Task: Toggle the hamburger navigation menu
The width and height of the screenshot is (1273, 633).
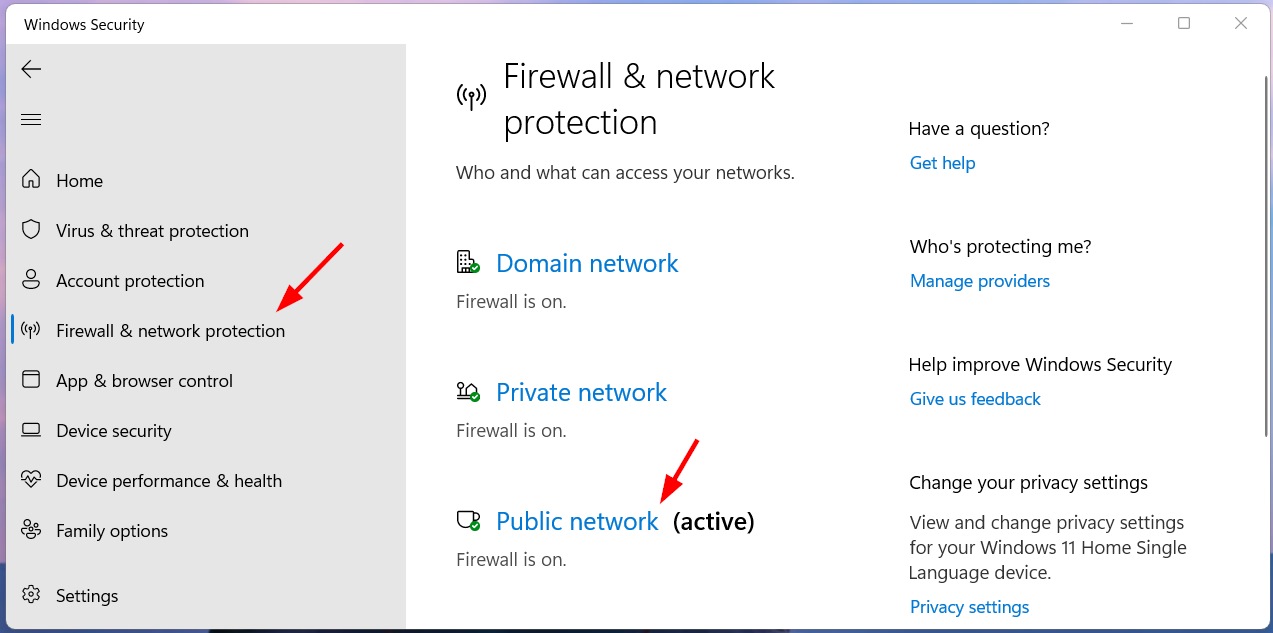Action: 31,120
